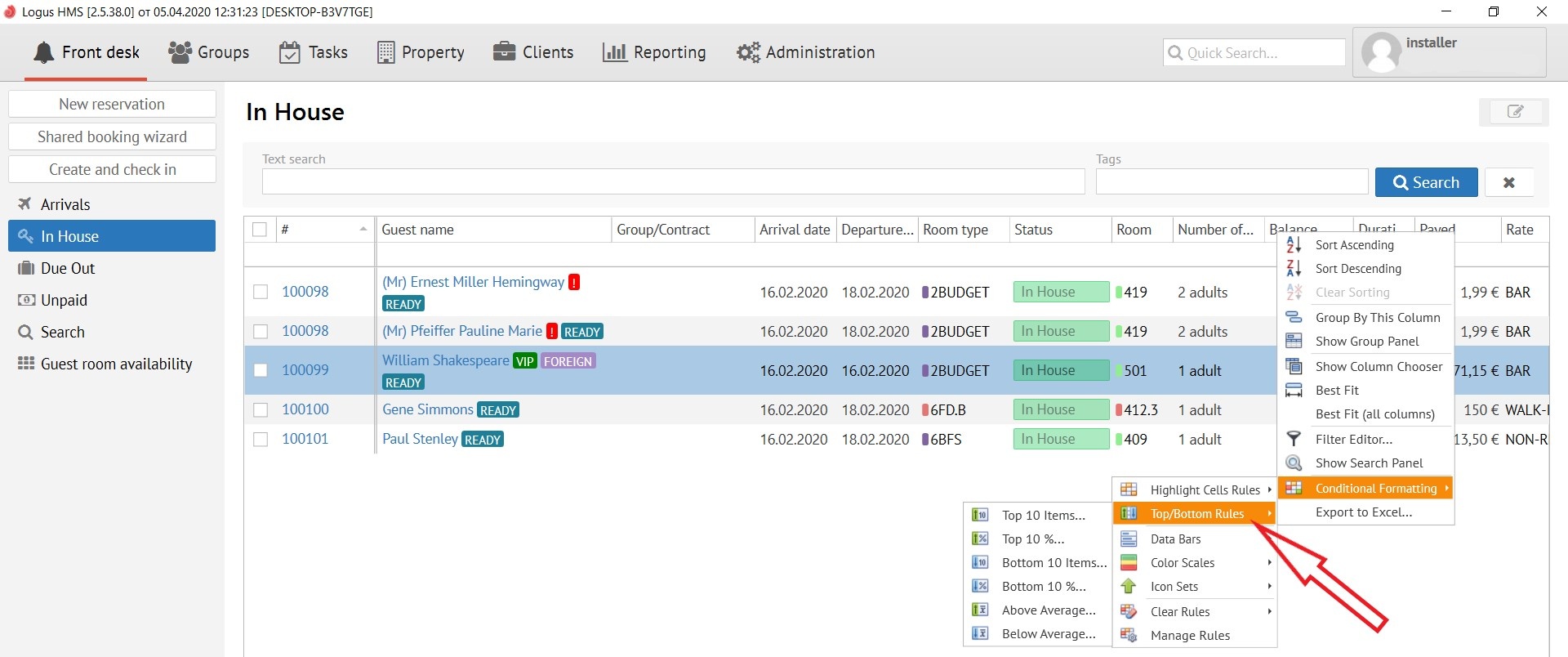Click the Sort Ascending icon in context menu
The width and height of the screenshot is (1568, 657).
point(1294,245)
